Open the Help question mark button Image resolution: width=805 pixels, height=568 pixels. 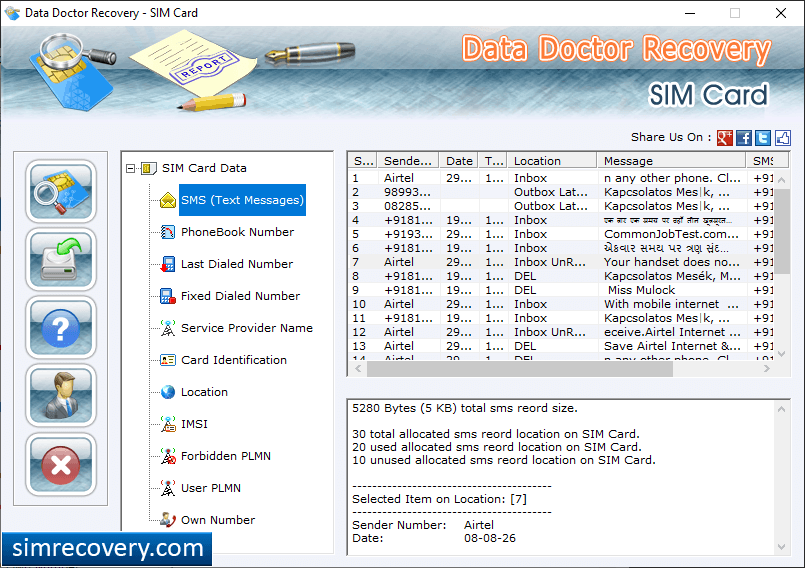tap(61, 328)
